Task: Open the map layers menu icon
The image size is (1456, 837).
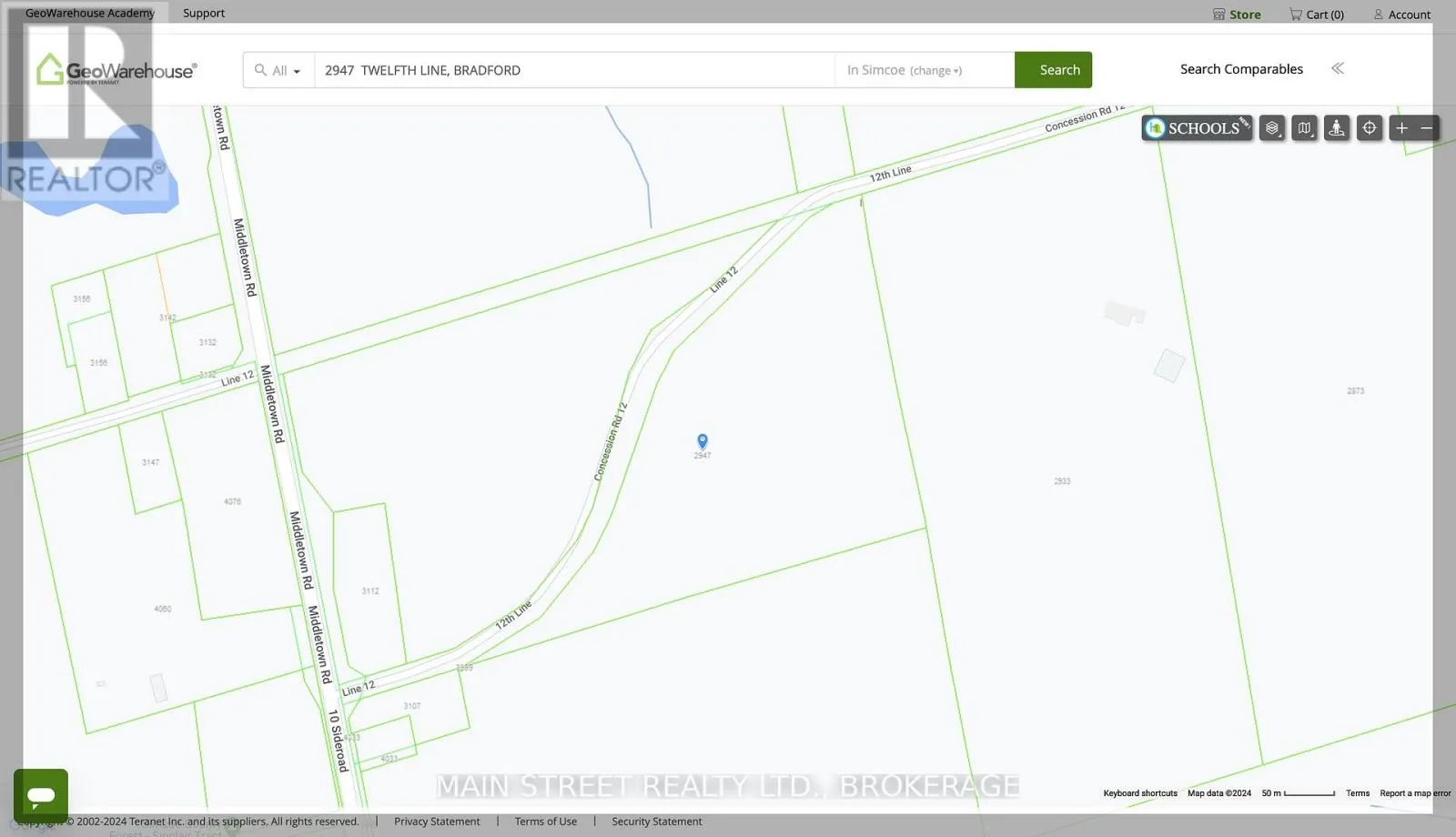Action: pyautogui.click(x=1272, y=128)
